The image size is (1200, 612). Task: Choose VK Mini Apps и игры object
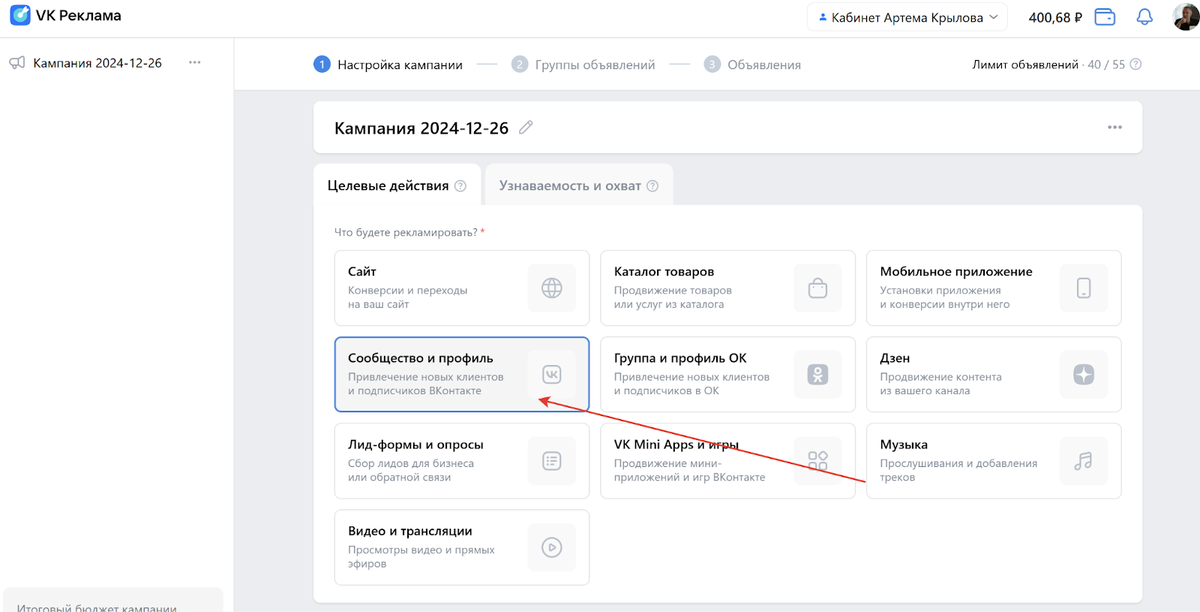point(728,461)
